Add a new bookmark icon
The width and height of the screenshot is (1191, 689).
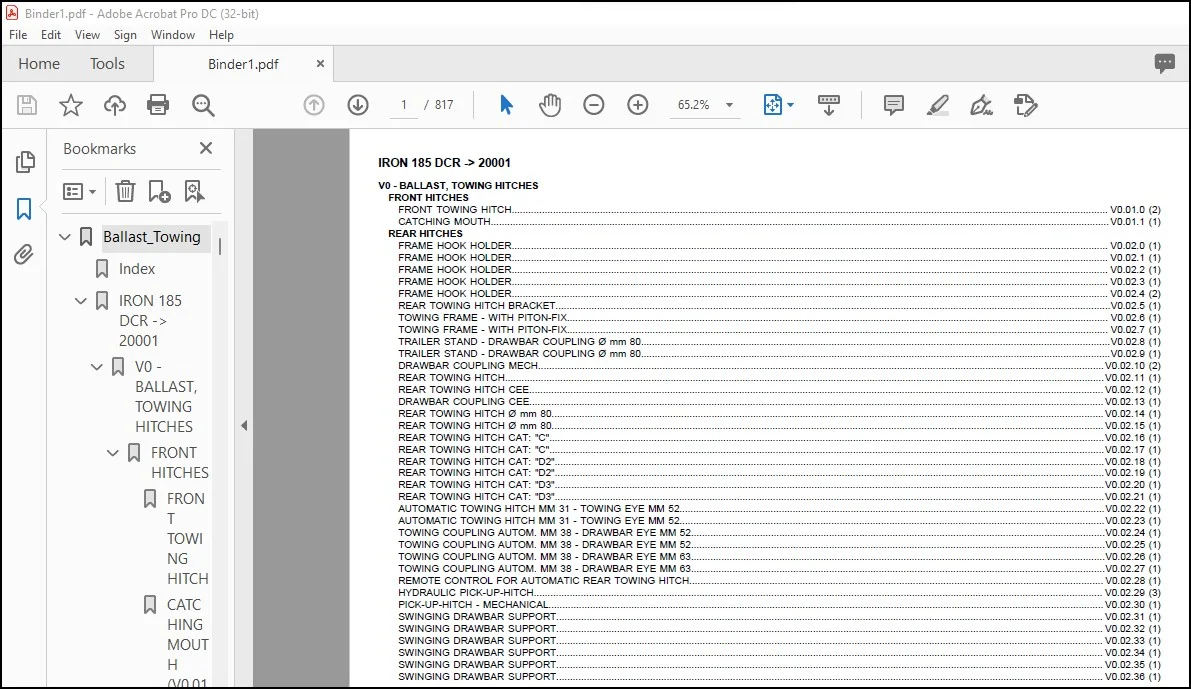[160, 191]
